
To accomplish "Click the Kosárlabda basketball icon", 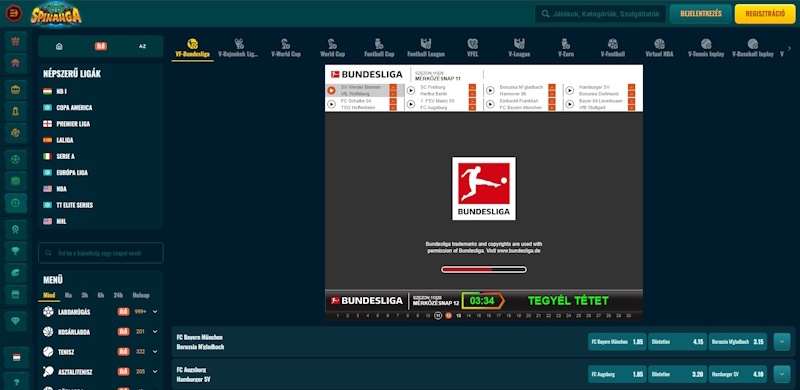I will (x=48, y=332).
